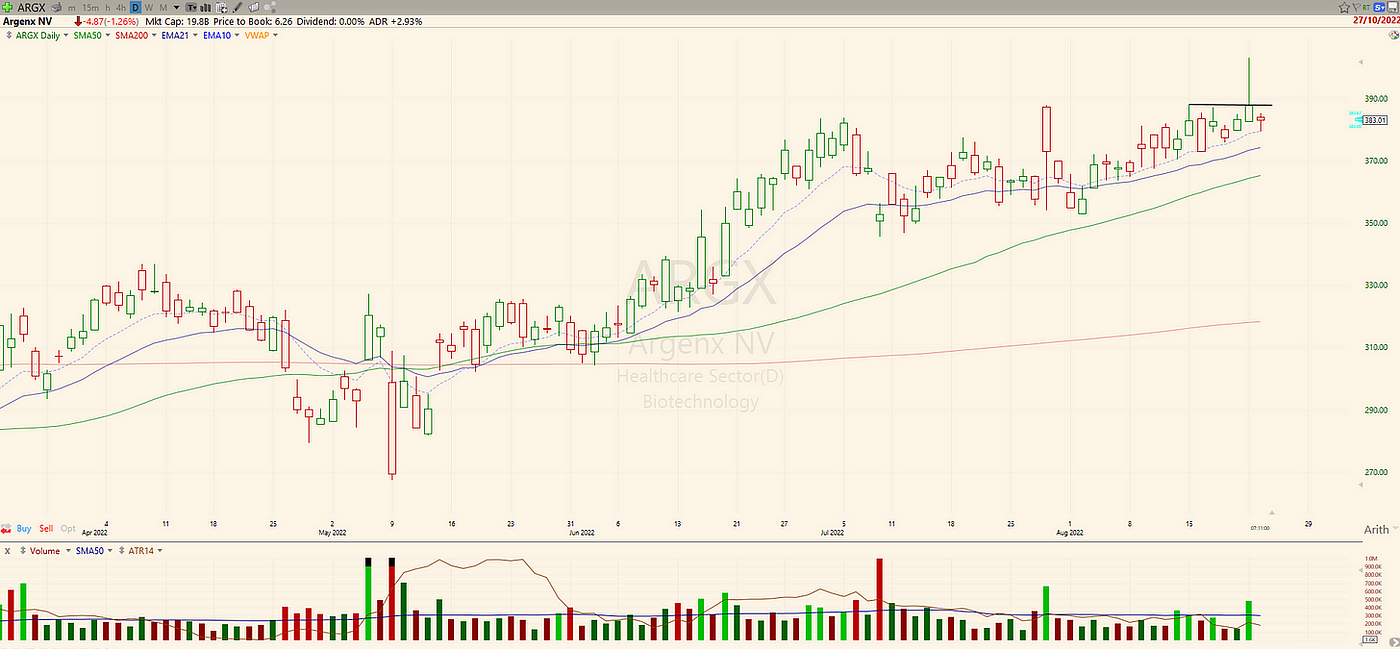Select the W weekly timeframe
The image size is (1400, 649).
(x=149, y=8)
